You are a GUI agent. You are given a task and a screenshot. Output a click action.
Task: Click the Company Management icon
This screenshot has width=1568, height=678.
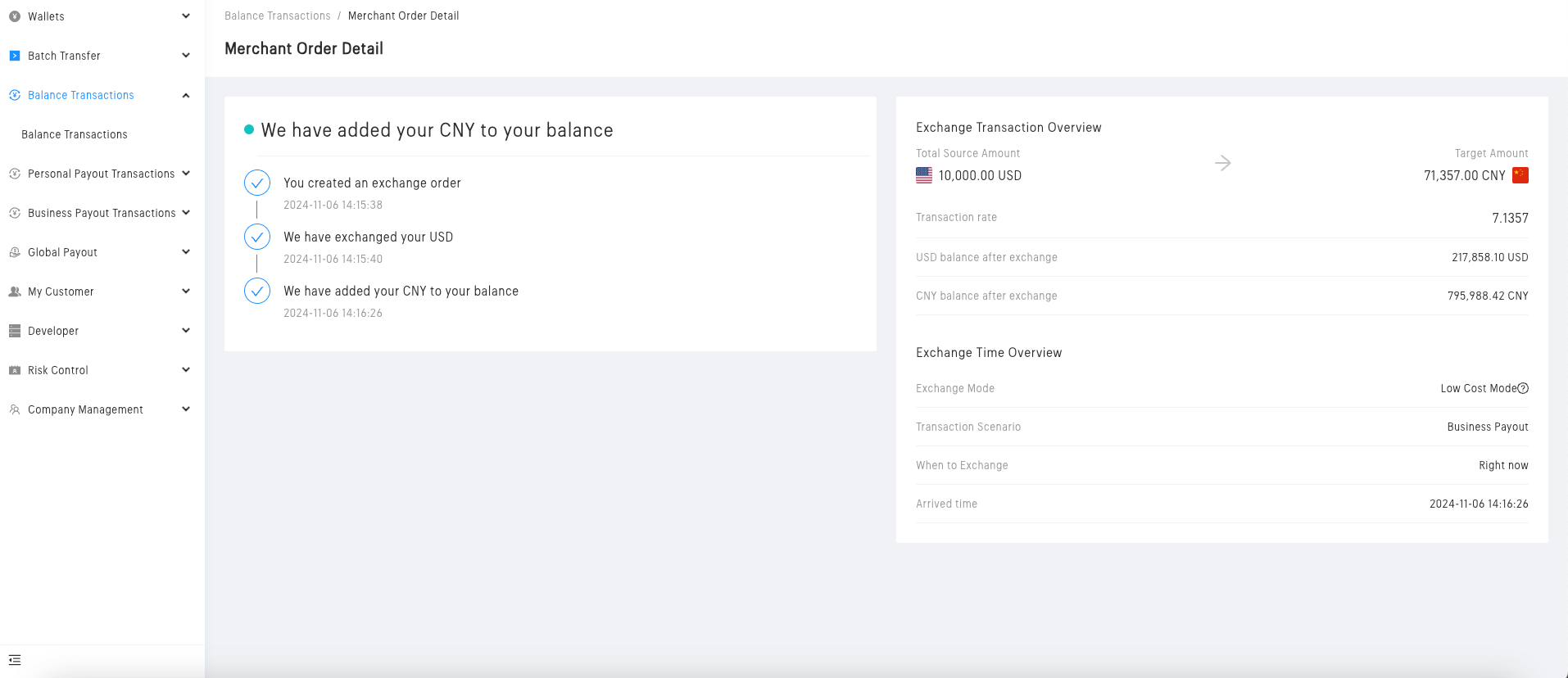[x=15, y=409]
